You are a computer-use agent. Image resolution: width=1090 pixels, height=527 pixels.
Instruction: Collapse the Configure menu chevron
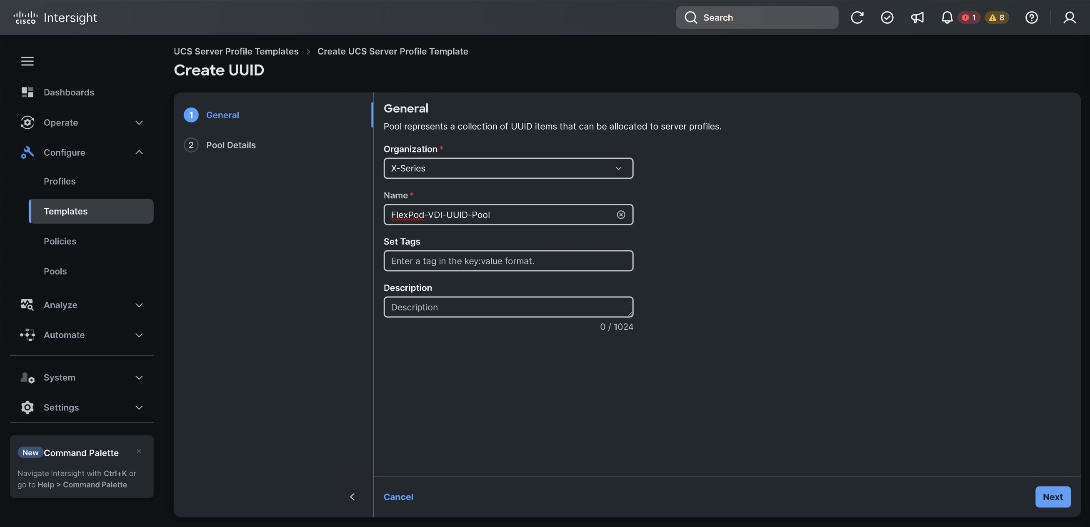pyautogui.click(x=139, y=152)
